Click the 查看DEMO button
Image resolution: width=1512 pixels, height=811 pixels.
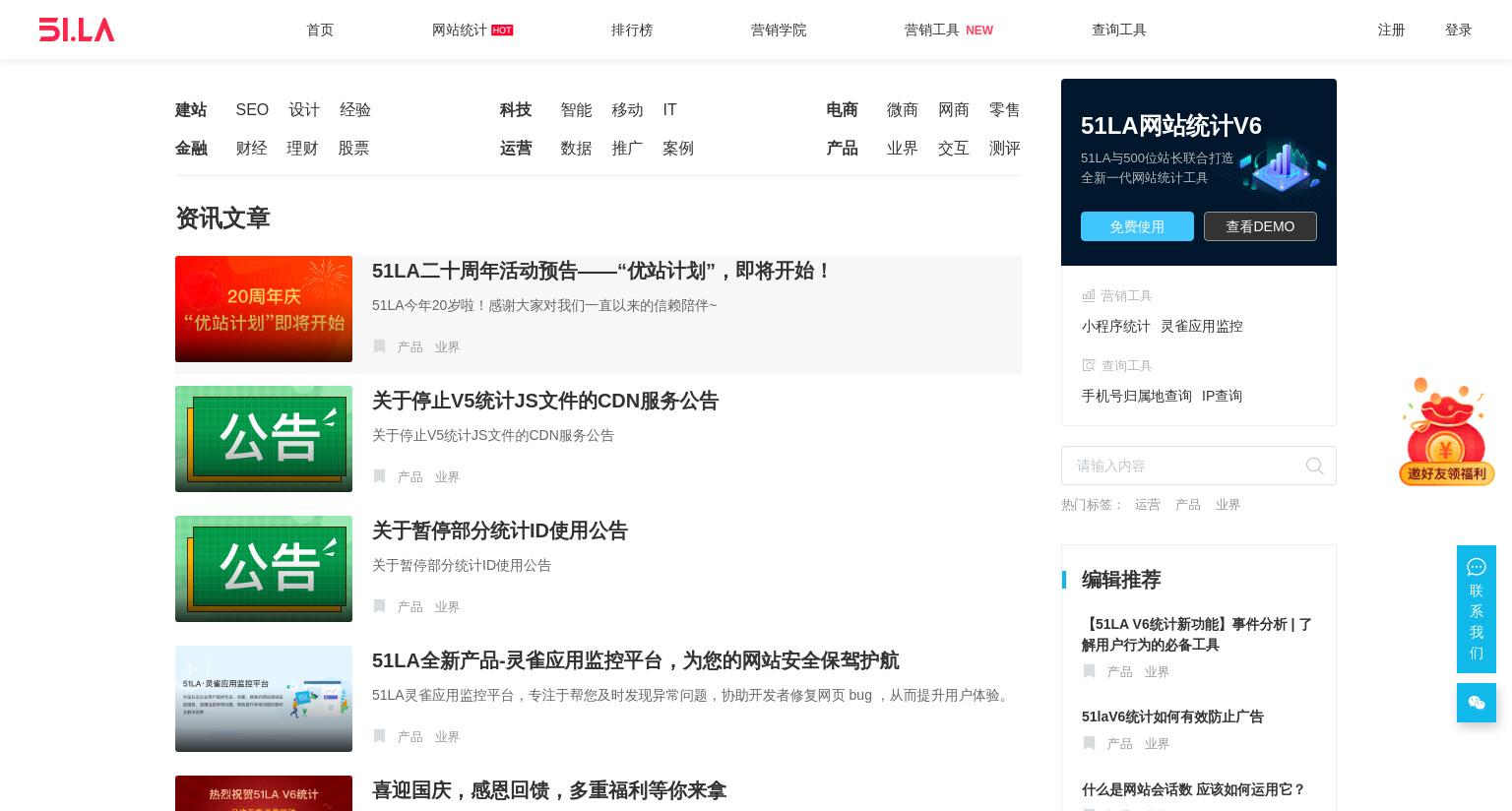pos(1260,226)
